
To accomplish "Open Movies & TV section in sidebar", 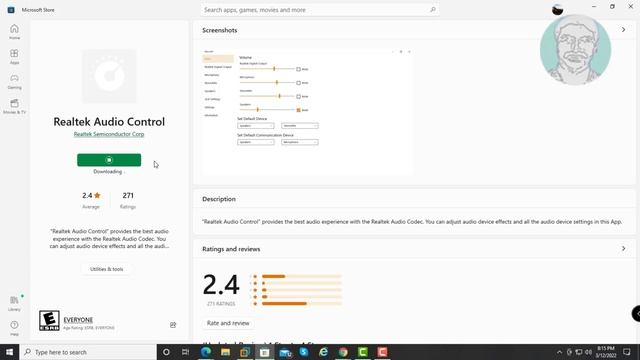I will coord(14,107).
